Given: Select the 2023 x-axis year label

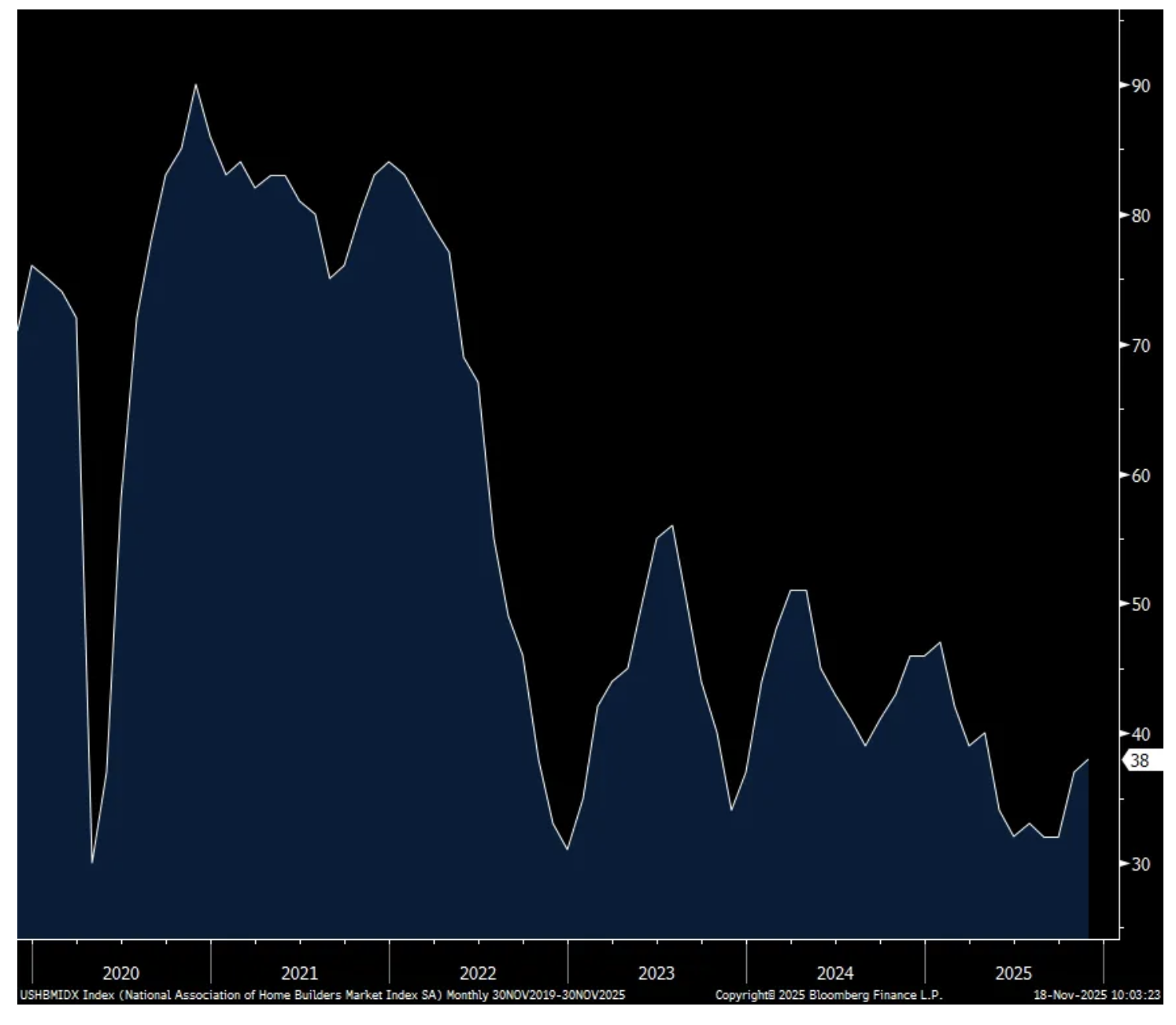Looking at the screenshot, I should click(x=656, y=973).
